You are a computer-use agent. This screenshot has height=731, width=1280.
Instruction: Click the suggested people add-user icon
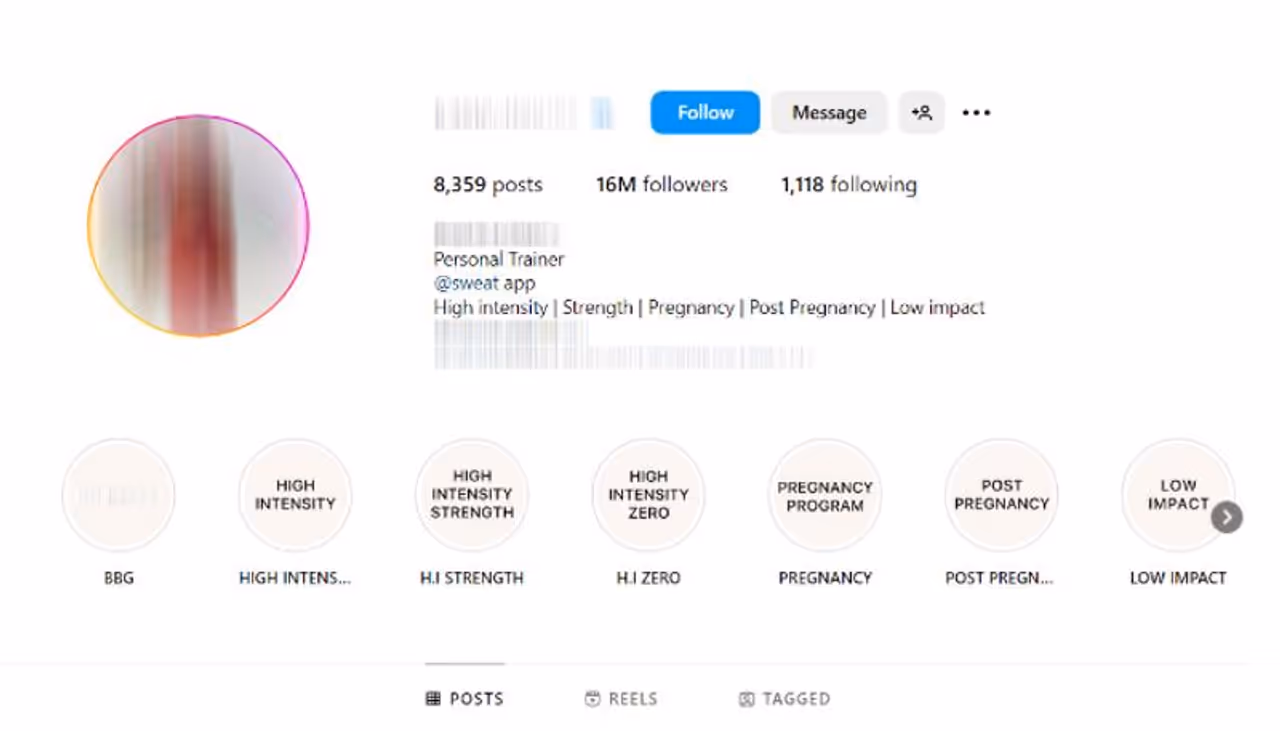[921, 113]
